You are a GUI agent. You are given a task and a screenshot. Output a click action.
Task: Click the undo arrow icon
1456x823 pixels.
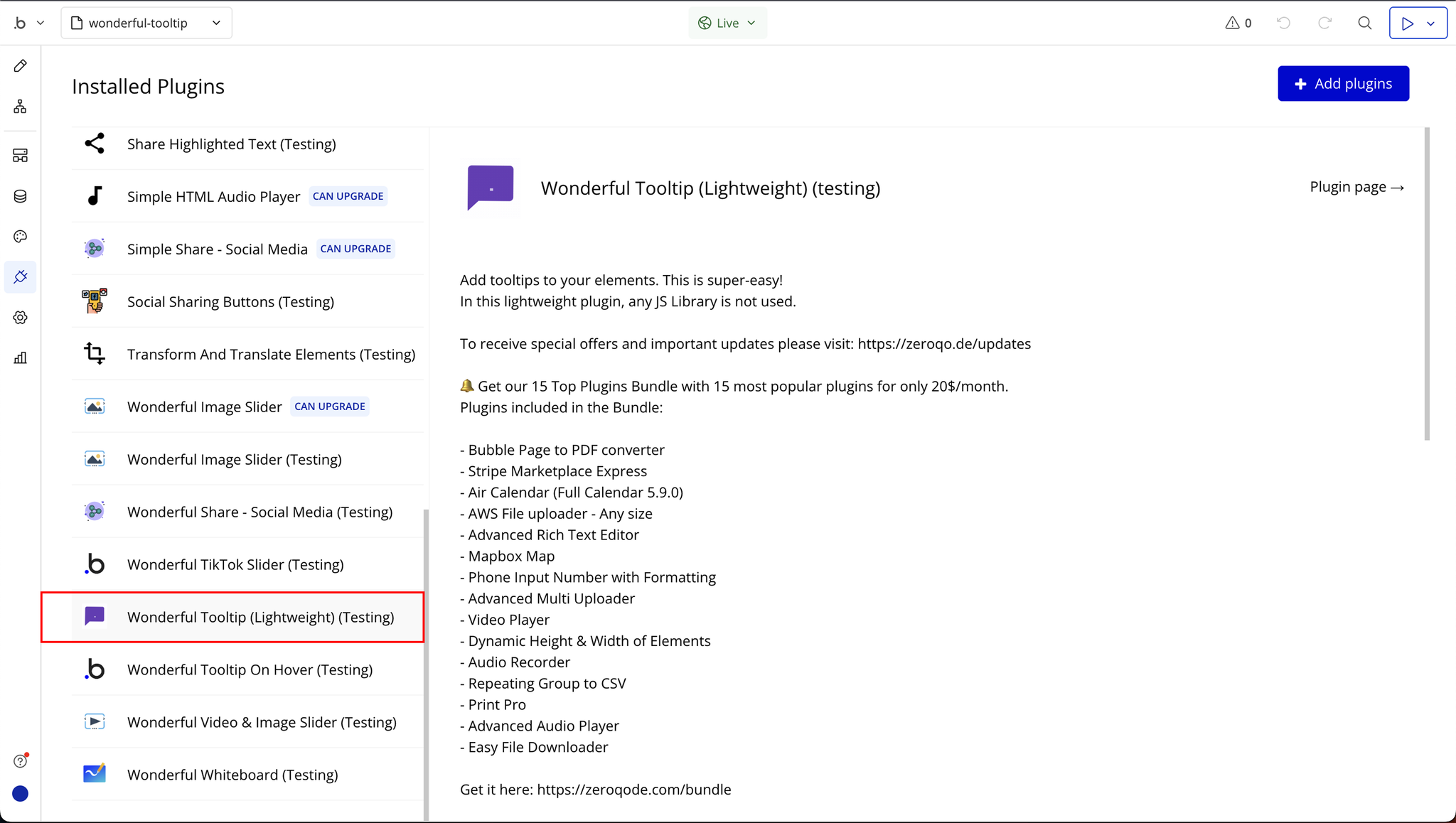[1283, 23]
